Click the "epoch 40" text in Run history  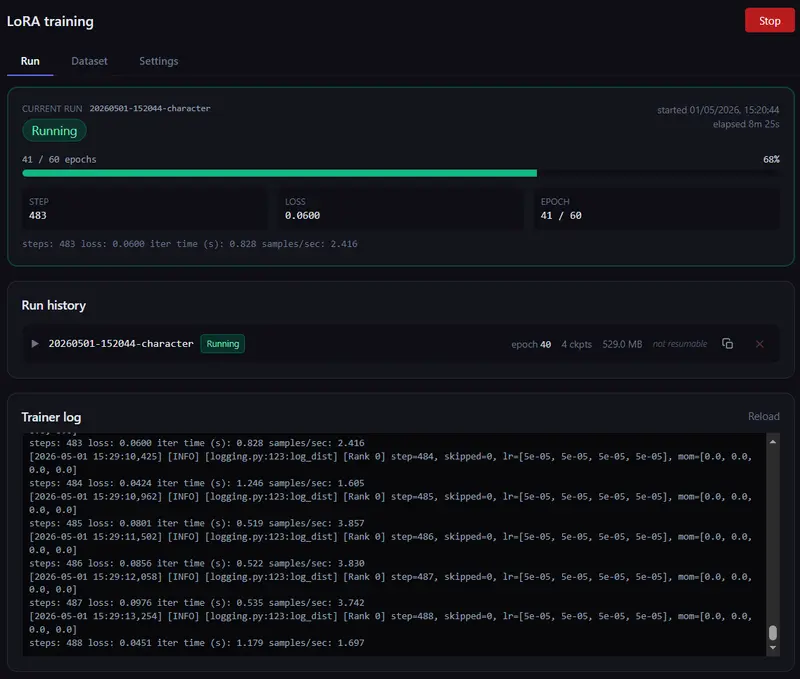[x=531, y=344]
